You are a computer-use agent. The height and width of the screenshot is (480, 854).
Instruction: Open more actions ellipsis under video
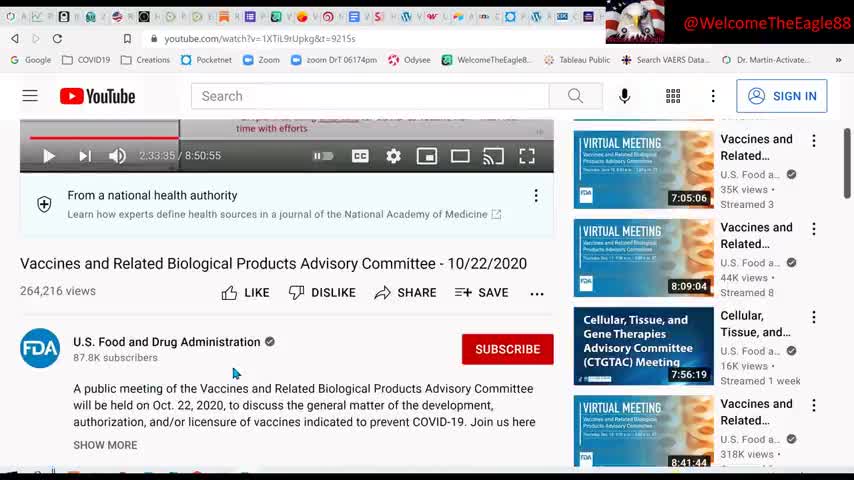(537, 294)
